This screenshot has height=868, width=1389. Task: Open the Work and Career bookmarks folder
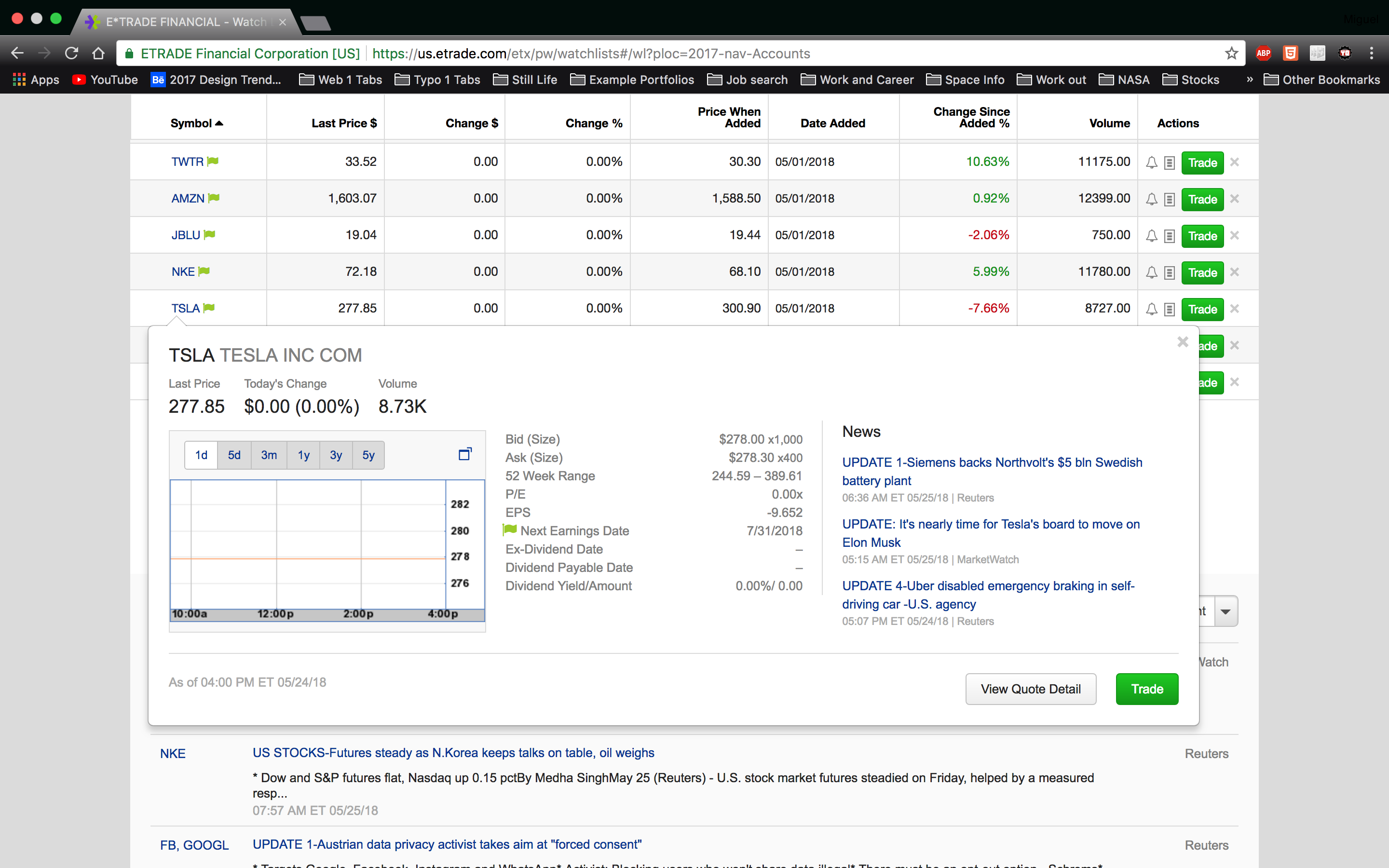coord(858,80)
